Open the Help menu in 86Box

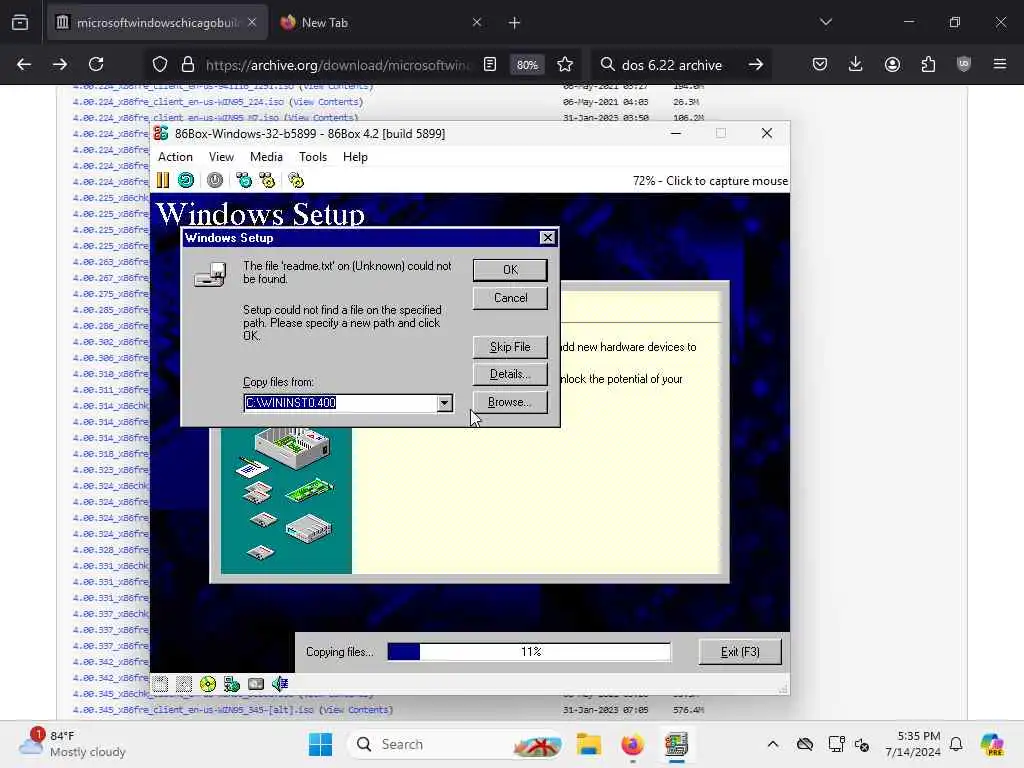pos(355,157)
